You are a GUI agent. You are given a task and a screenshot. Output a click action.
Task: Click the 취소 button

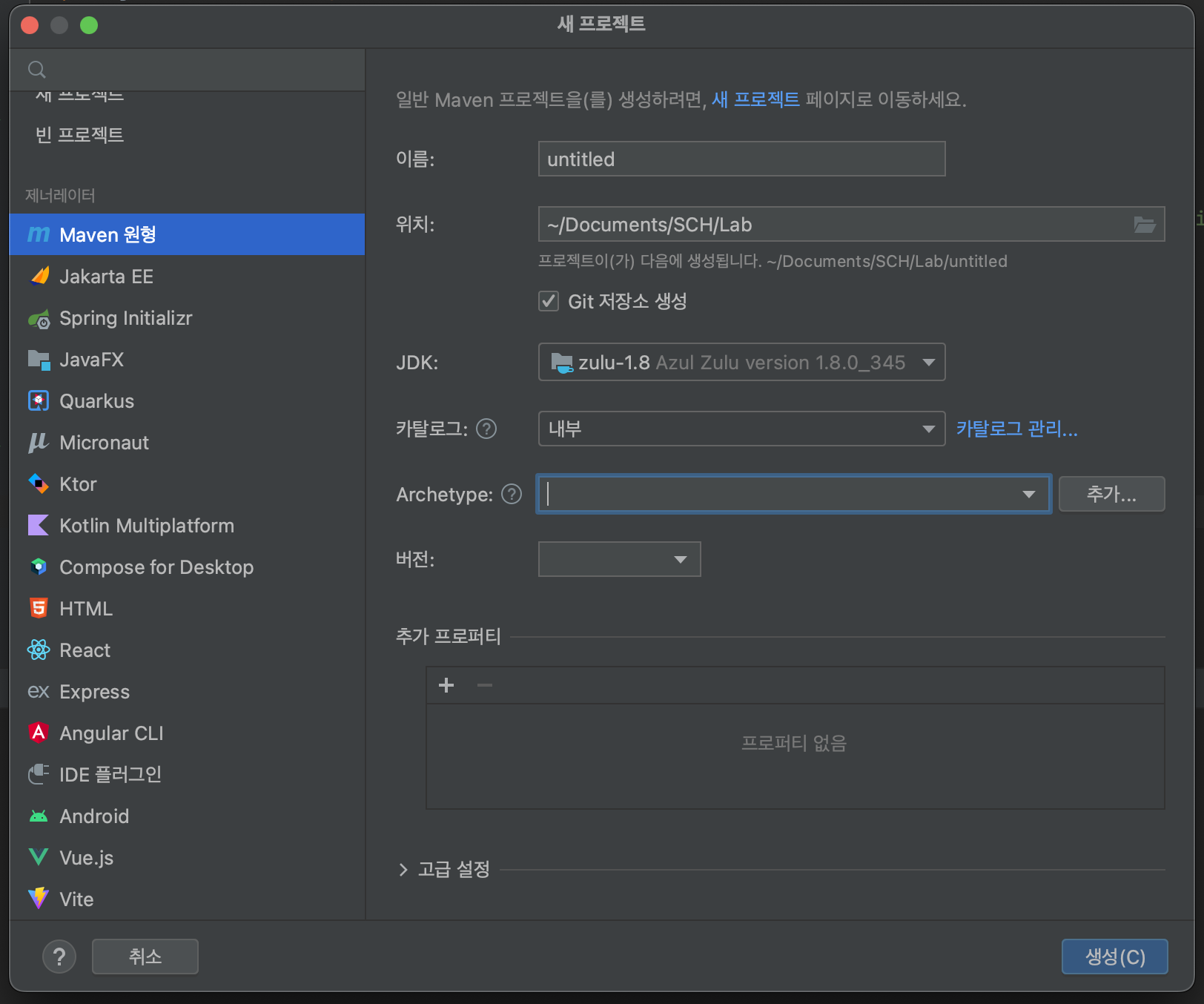coord(145,957)
